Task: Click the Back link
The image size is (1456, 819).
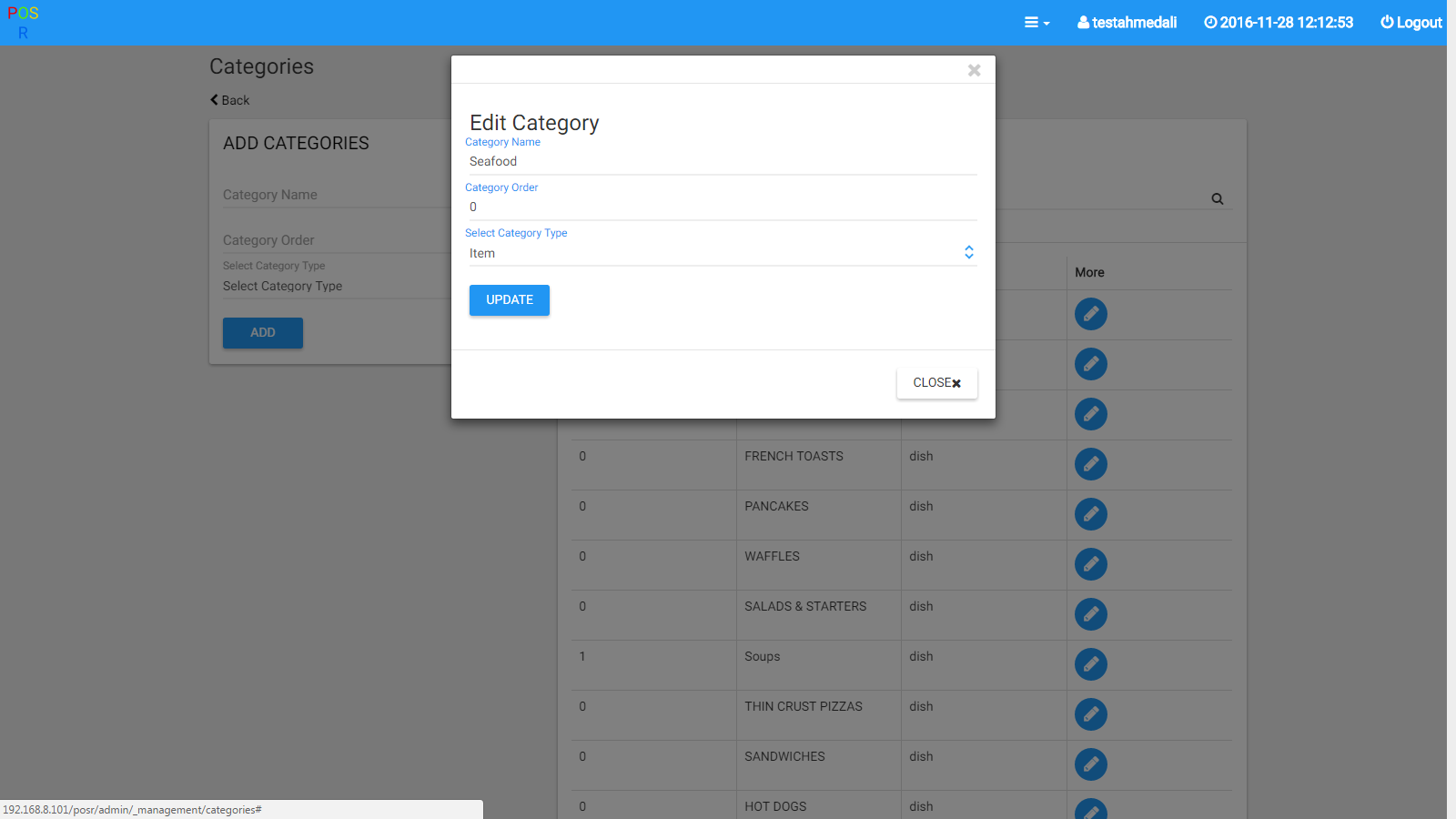Action: 230,100
